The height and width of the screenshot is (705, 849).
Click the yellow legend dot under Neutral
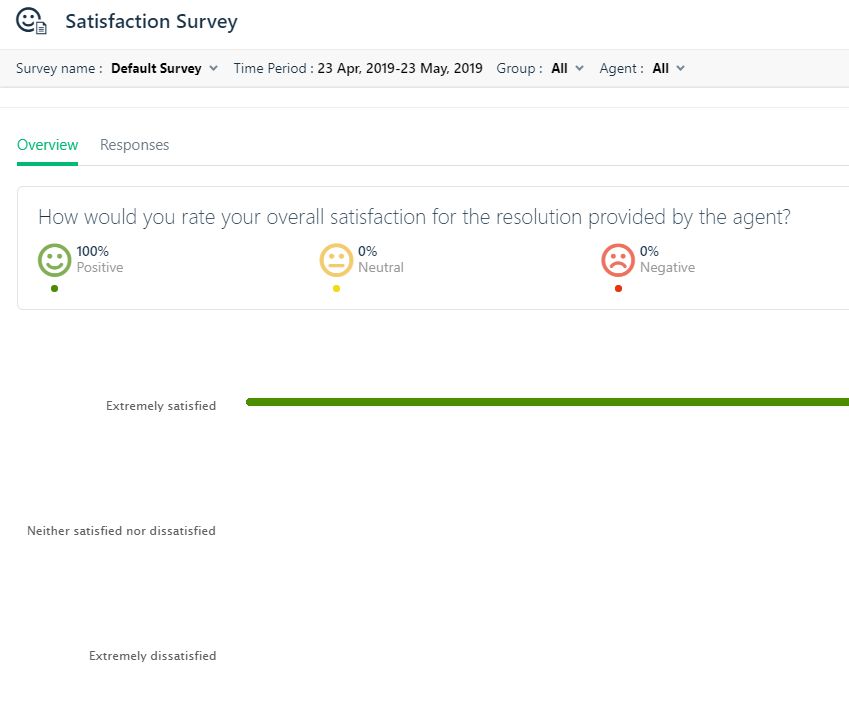coord(336,289)
